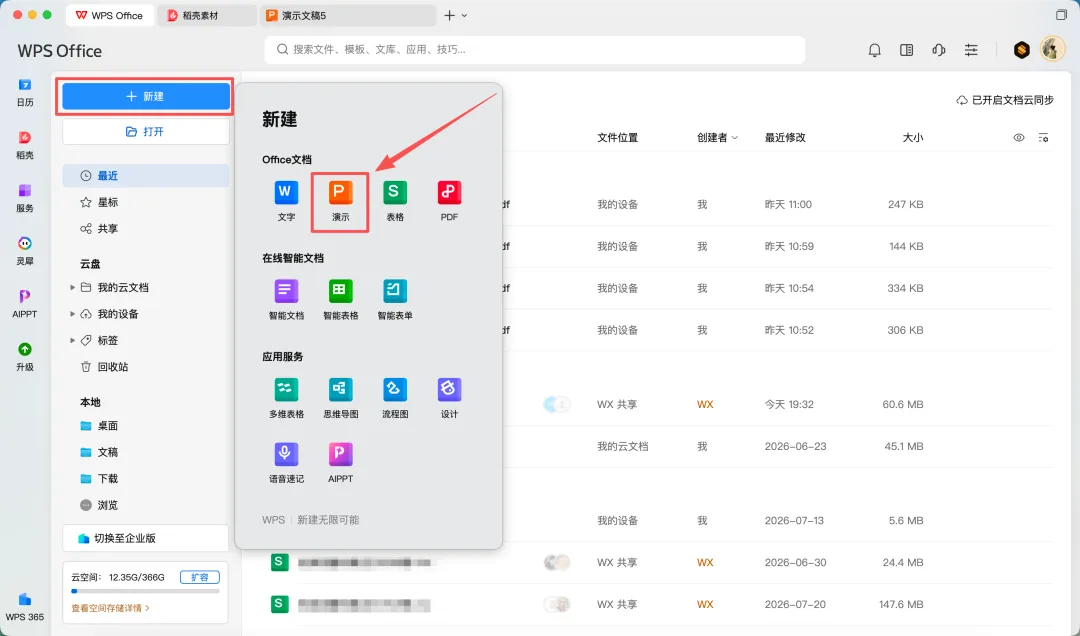Viewport: 1080px width, 636px height.
Task: Open WPS 365 at sidebar bottom
Action: pos(25,606)
